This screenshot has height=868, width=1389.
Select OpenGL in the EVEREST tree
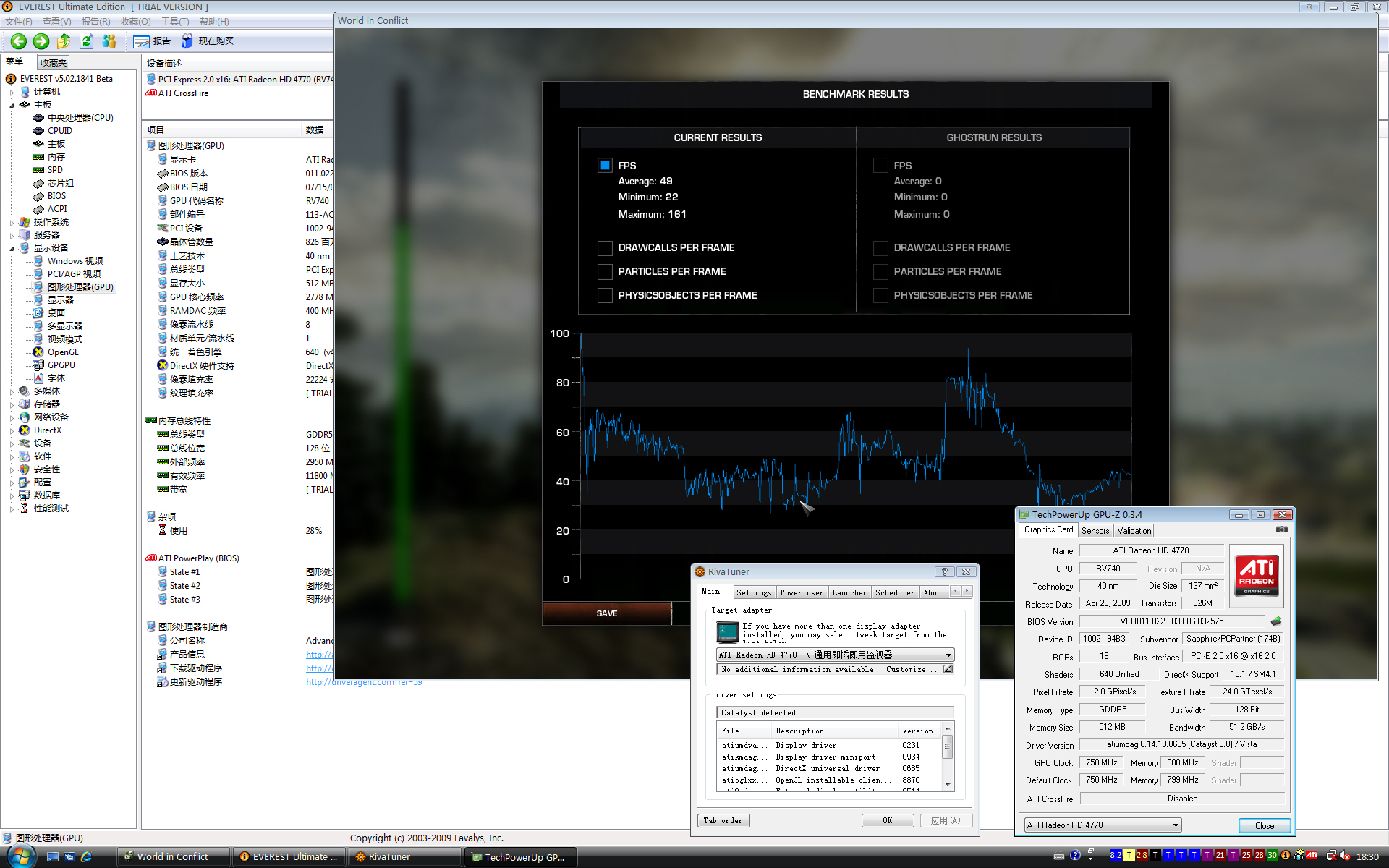click(63, 352)
